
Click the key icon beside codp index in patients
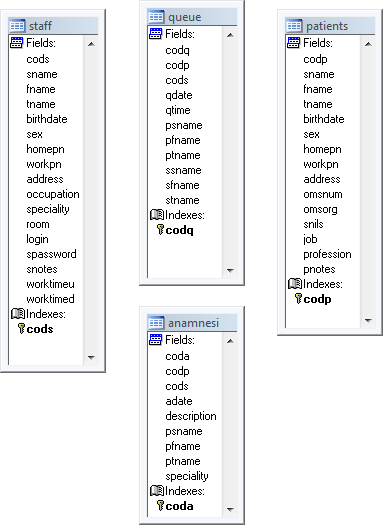(298, 298)
